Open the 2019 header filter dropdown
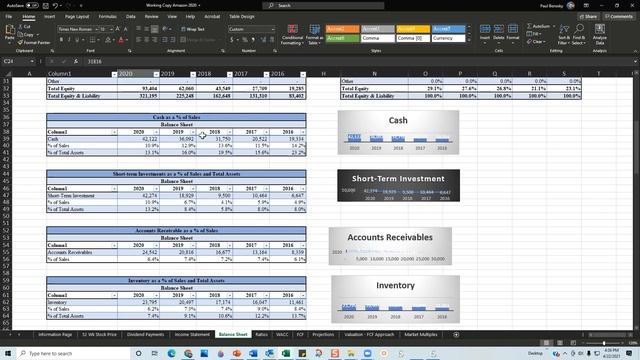640x360 pixels. 193,74
